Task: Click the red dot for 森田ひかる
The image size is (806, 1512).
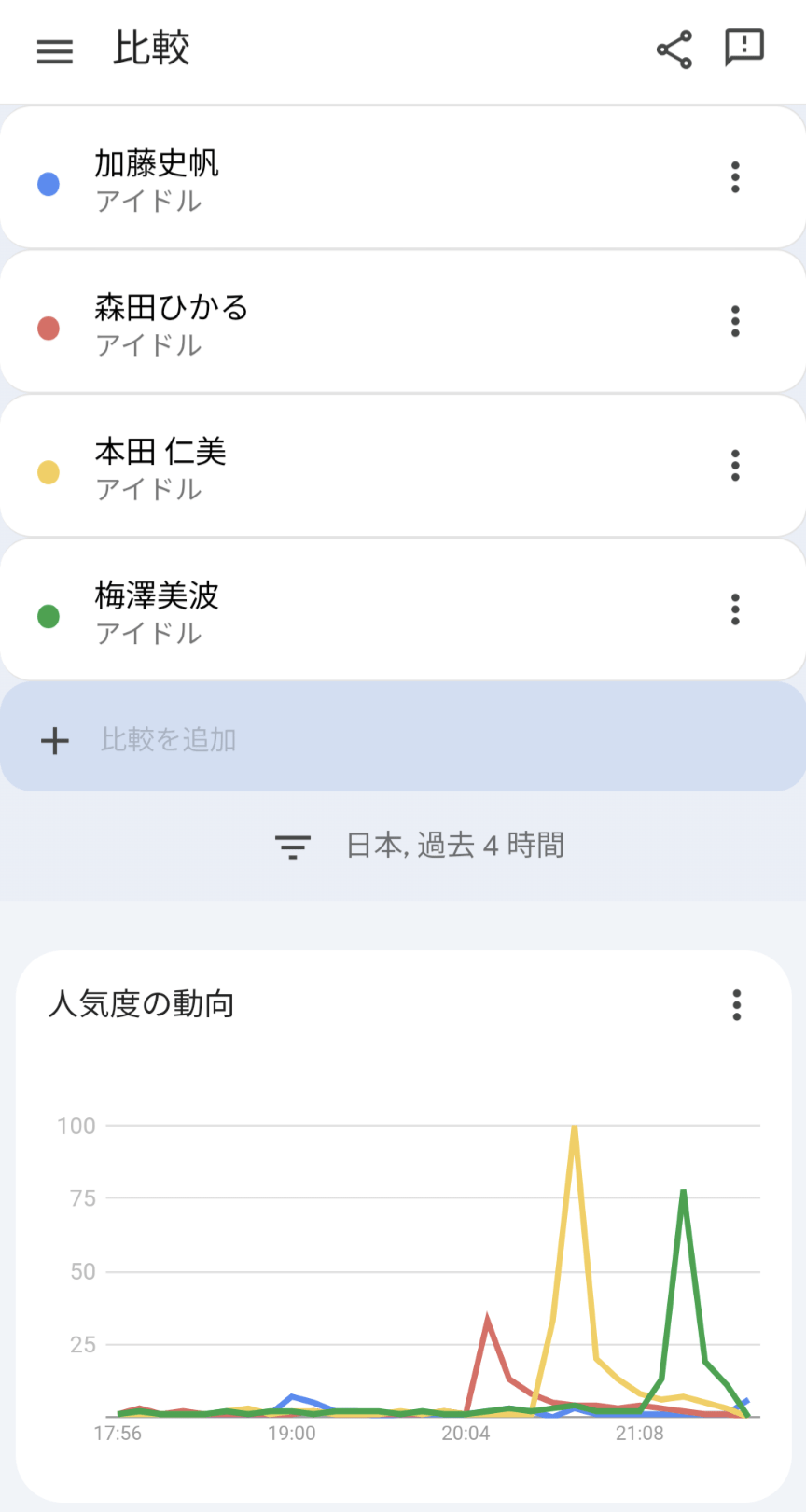Action: (x=49, y=328)
